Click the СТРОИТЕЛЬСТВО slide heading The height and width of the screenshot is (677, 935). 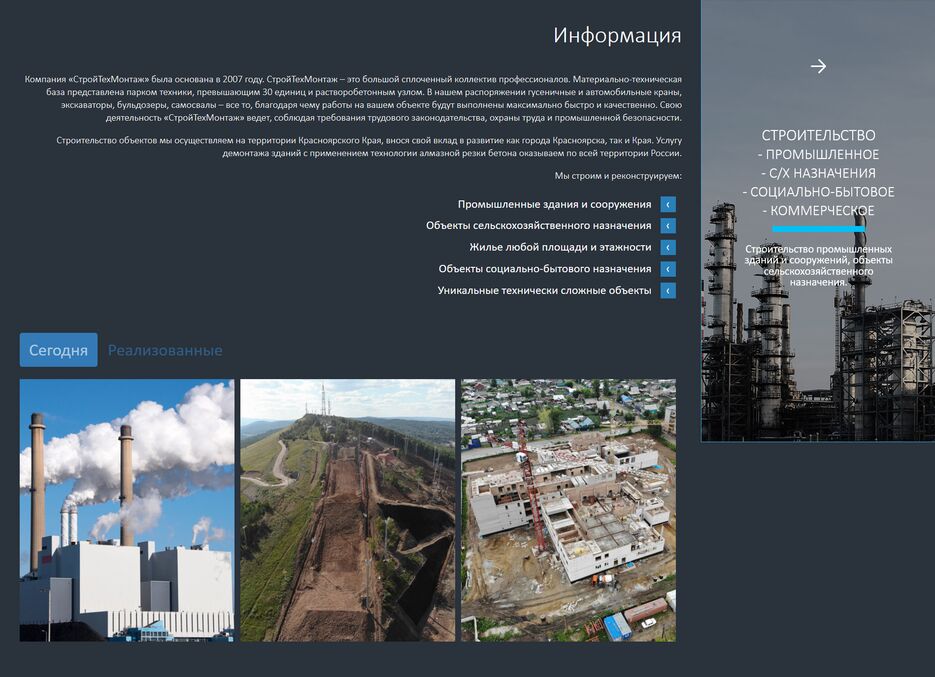(x=818, y=135)
